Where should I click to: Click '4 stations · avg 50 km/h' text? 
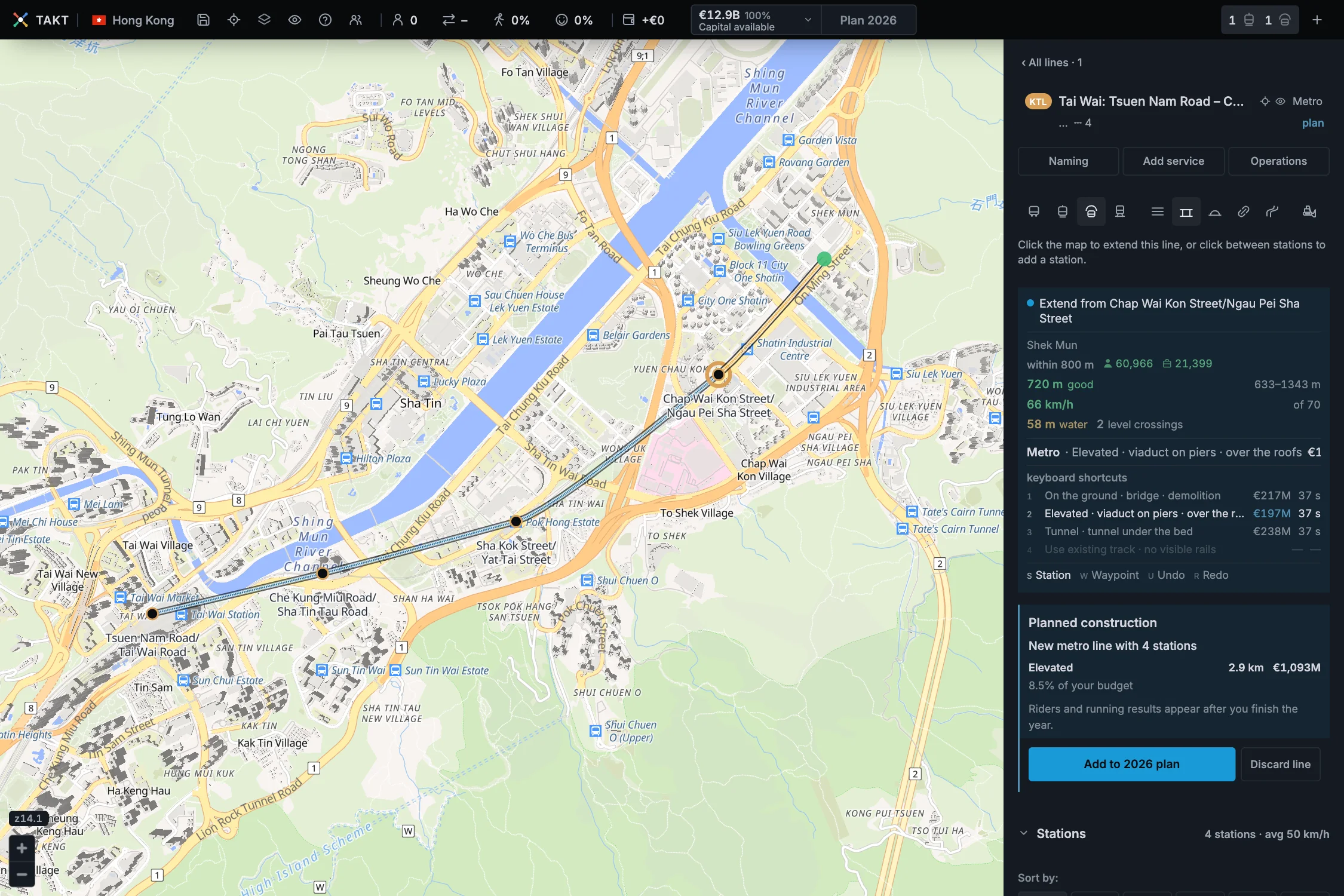point(1266,834)
